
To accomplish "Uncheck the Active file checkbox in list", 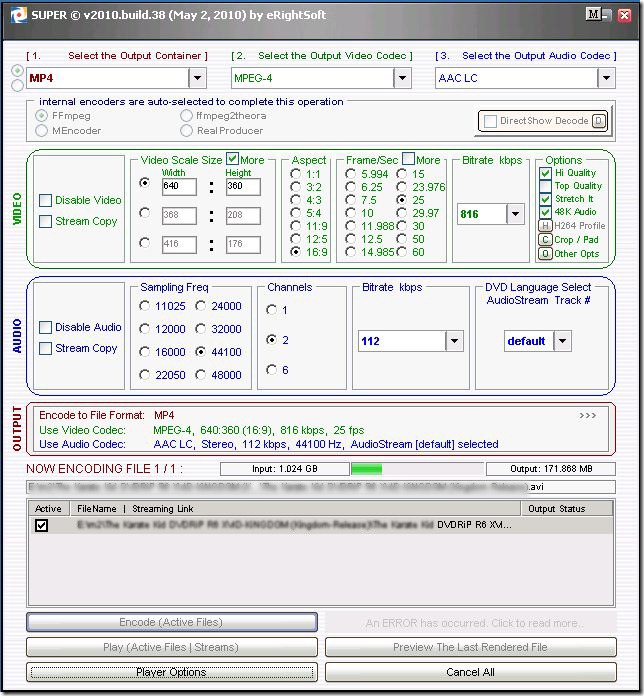I will click(x=42, y=526).
